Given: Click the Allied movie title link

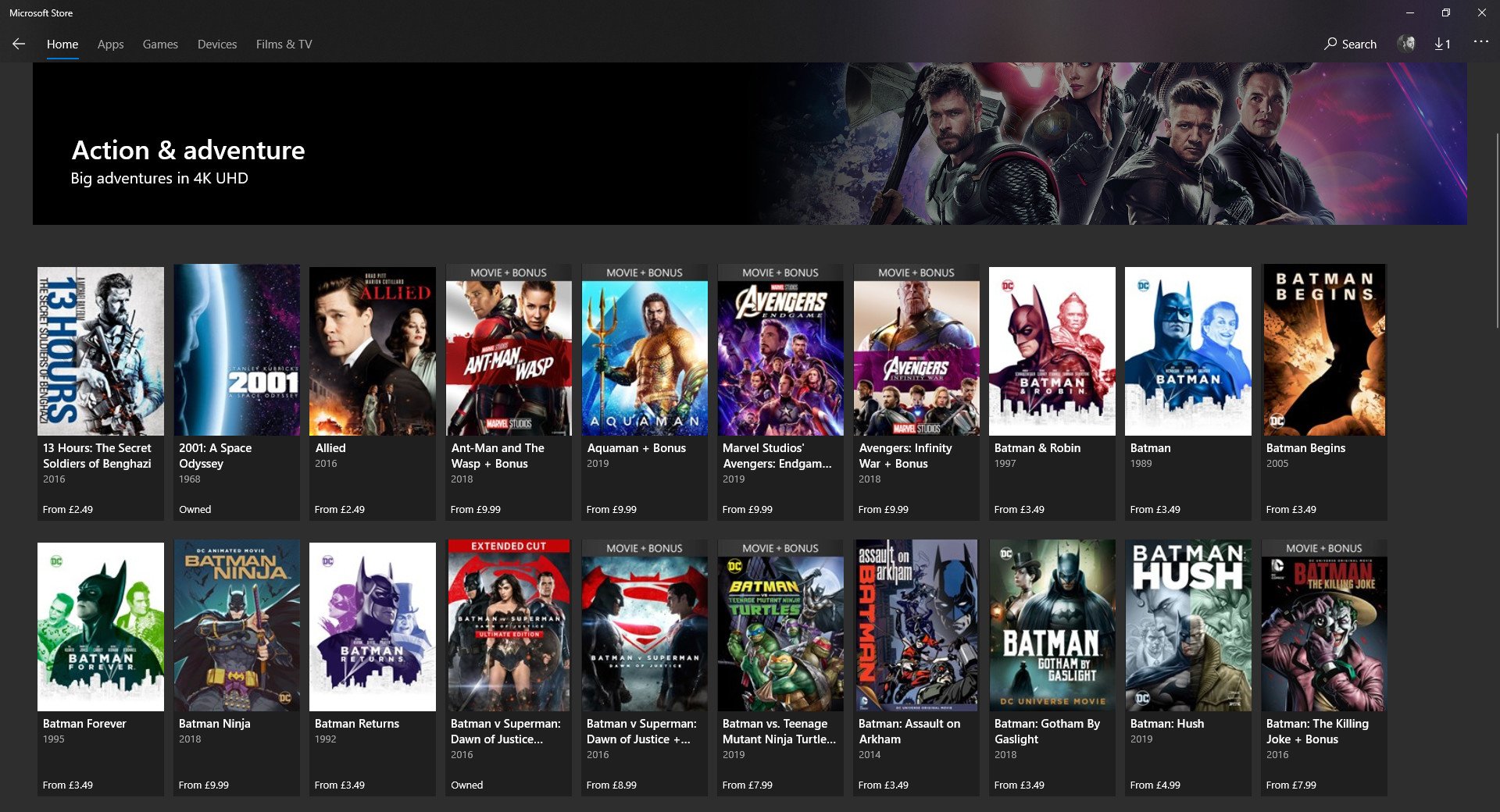Looking at the screenshot, I should point(330,448).
